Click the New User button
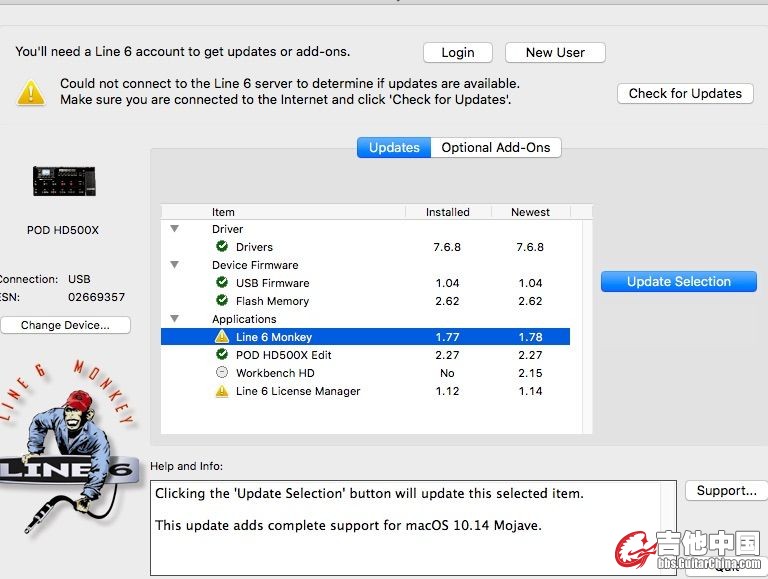This screenshot has width=768, height=579. pyautogui.click(x=555, y=52)
